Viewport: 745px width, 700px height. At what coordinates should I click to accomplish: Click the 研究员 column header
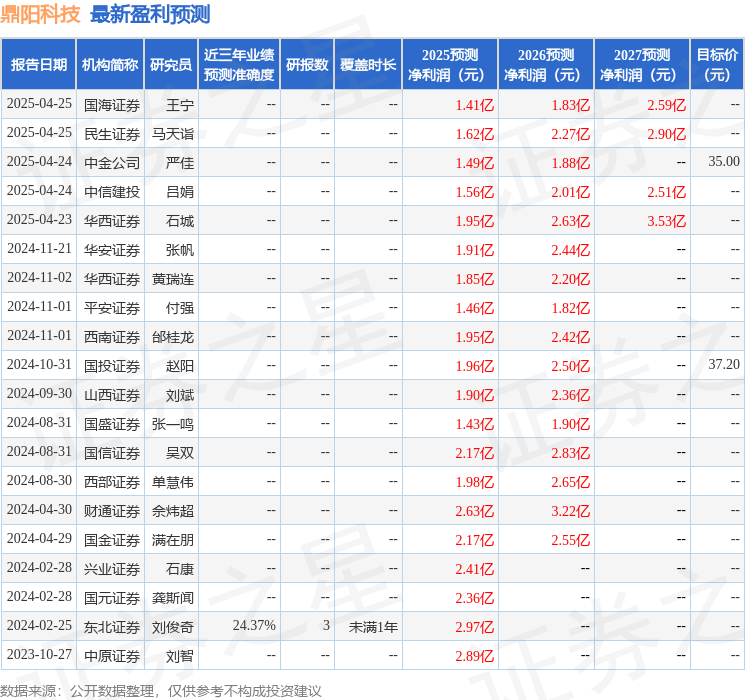[x=171, y=65]
